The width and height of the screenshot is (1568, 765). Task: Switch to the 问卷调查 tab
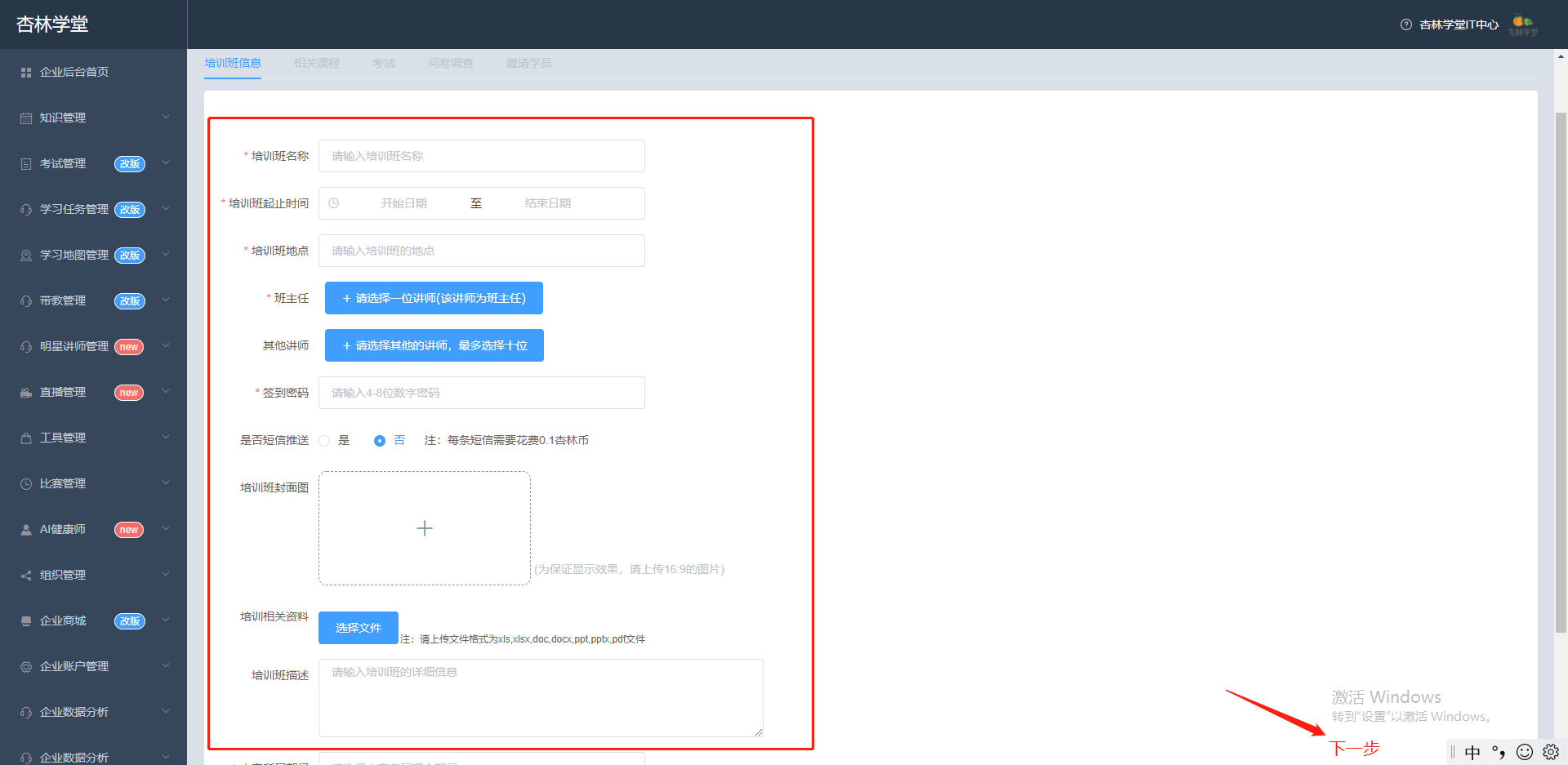point(451,63)
